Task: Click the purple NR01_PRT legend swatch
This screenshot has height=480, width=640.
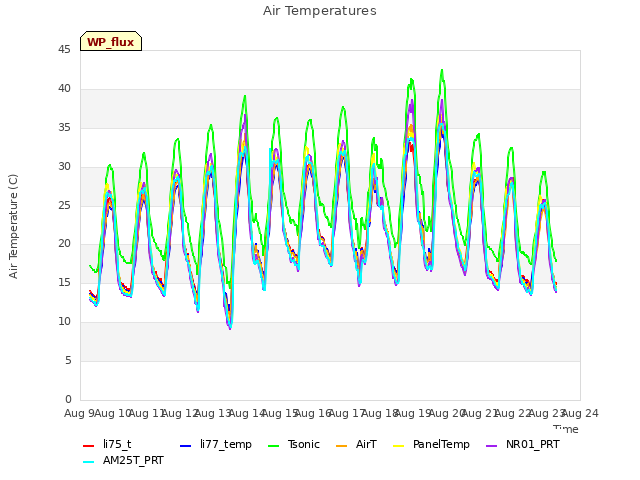Action: coord(492,446)
